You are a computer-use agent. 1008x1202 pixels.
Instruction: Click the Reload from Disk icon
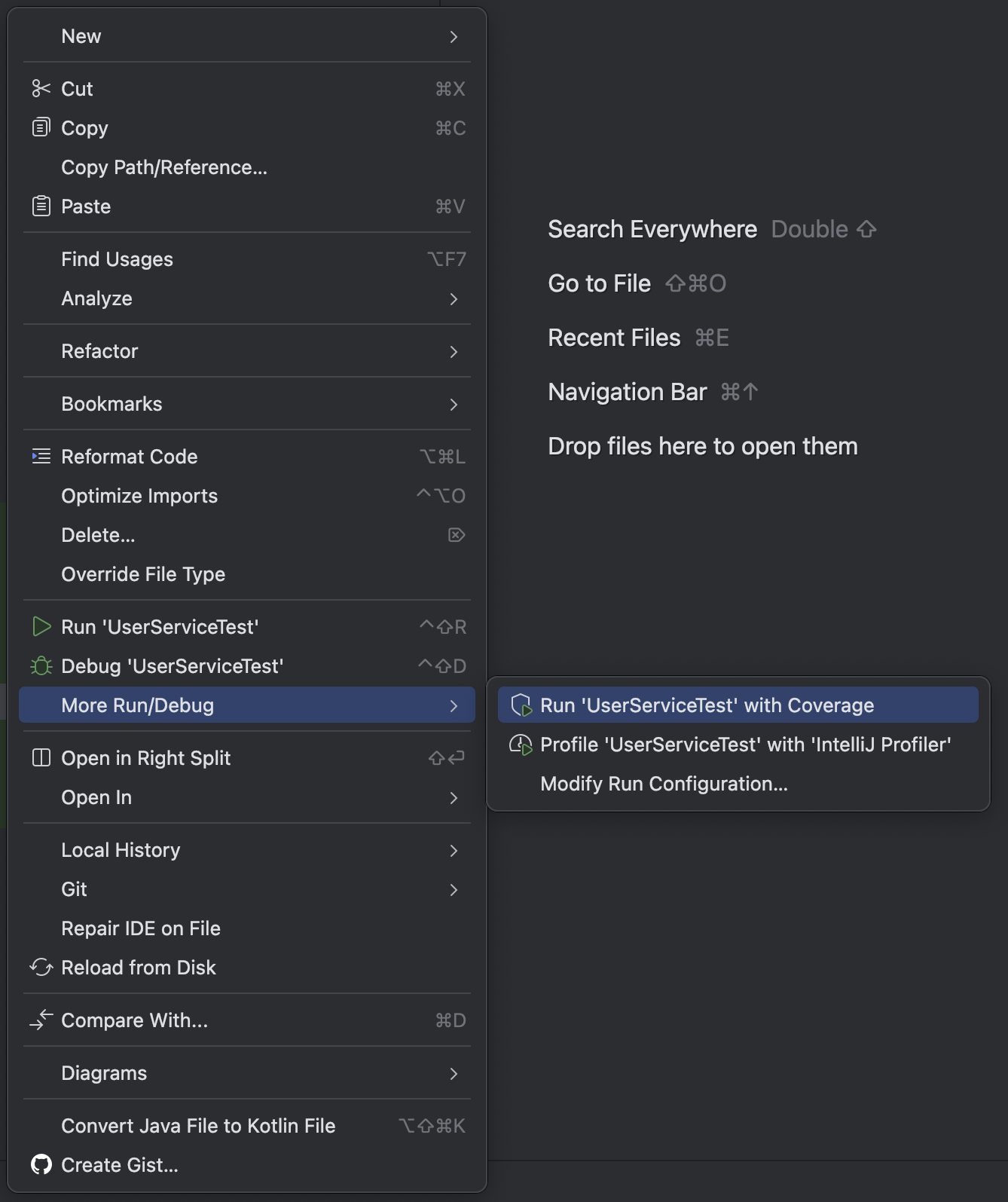pos(41,967)
